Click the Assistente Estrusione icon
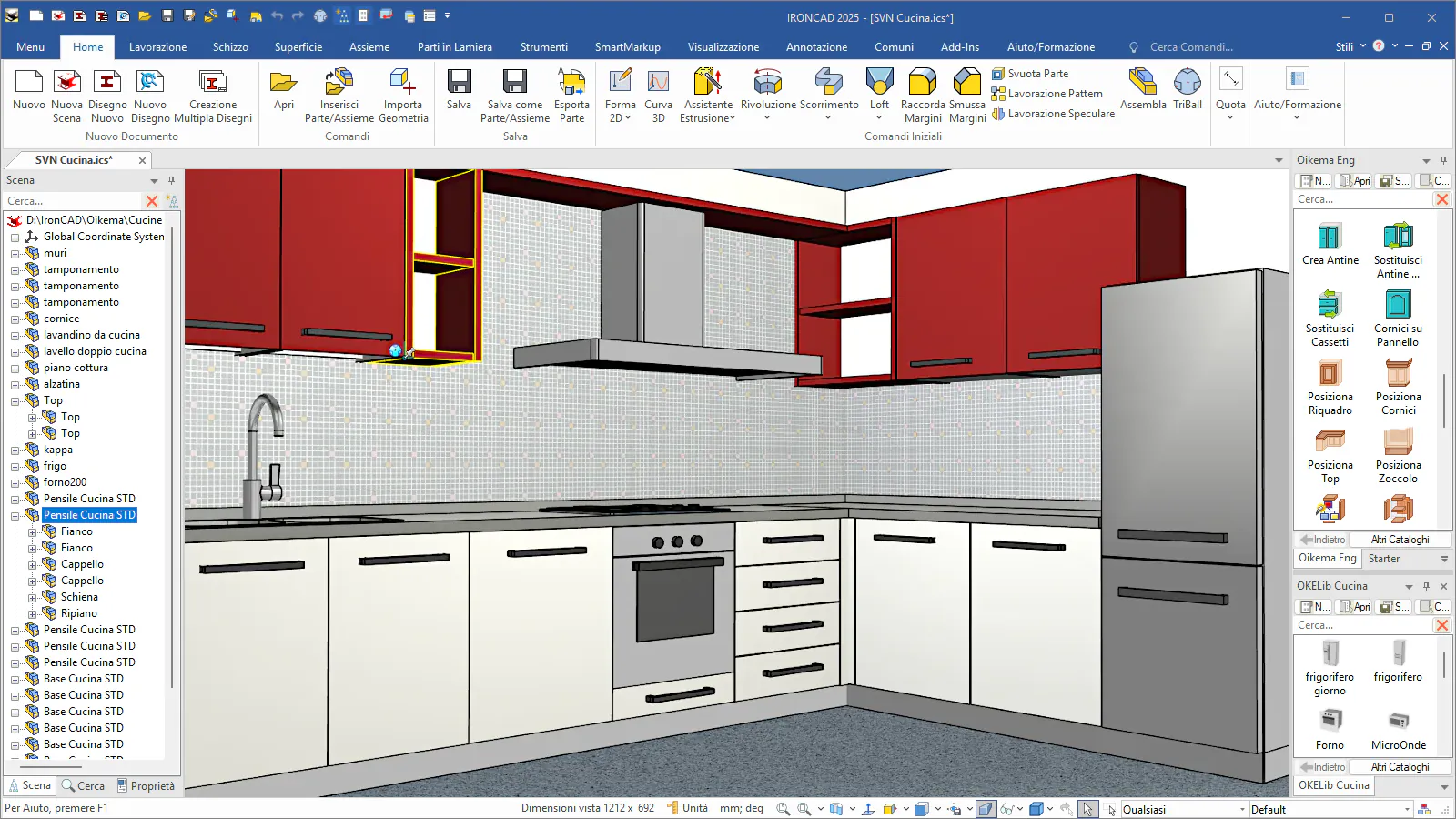This screenshot has height=819, width=1456. pos(707,83)
